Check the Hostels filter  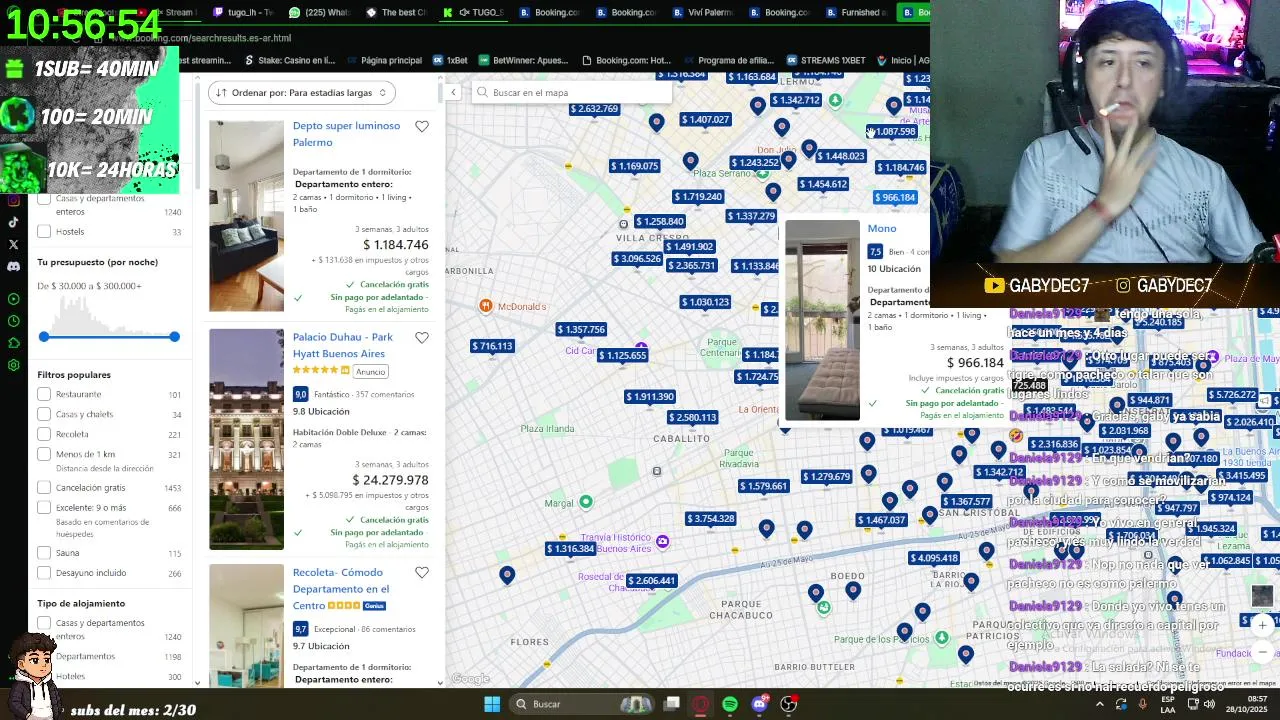tap(44, 232)
